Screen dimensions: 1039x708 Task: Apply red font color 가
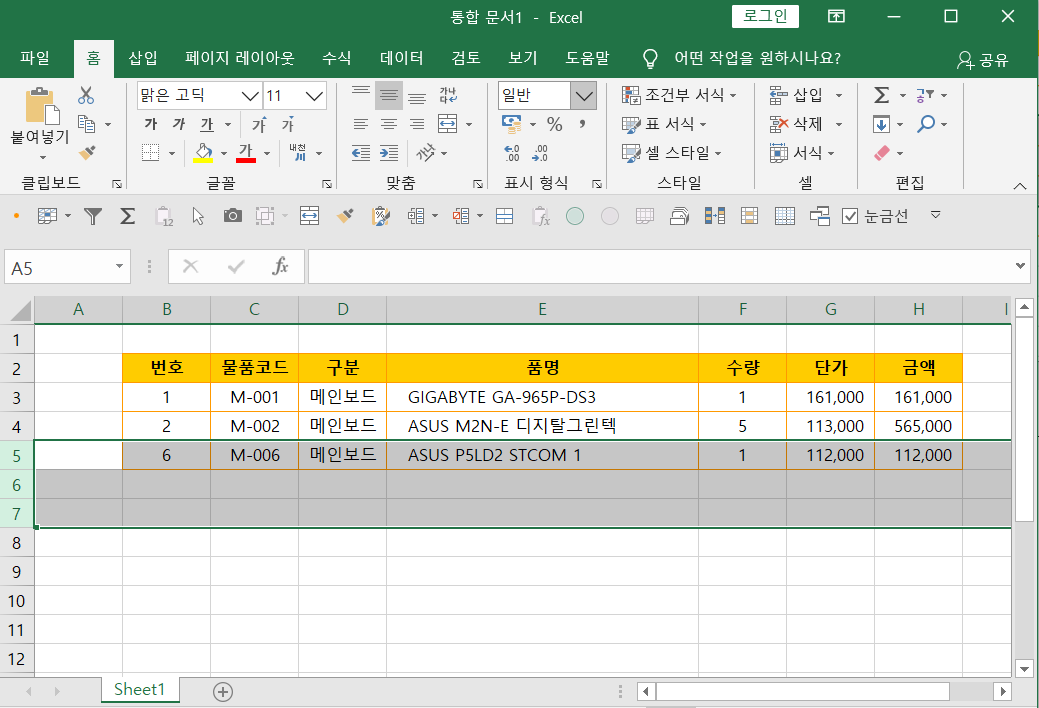(x=246, y=153)
